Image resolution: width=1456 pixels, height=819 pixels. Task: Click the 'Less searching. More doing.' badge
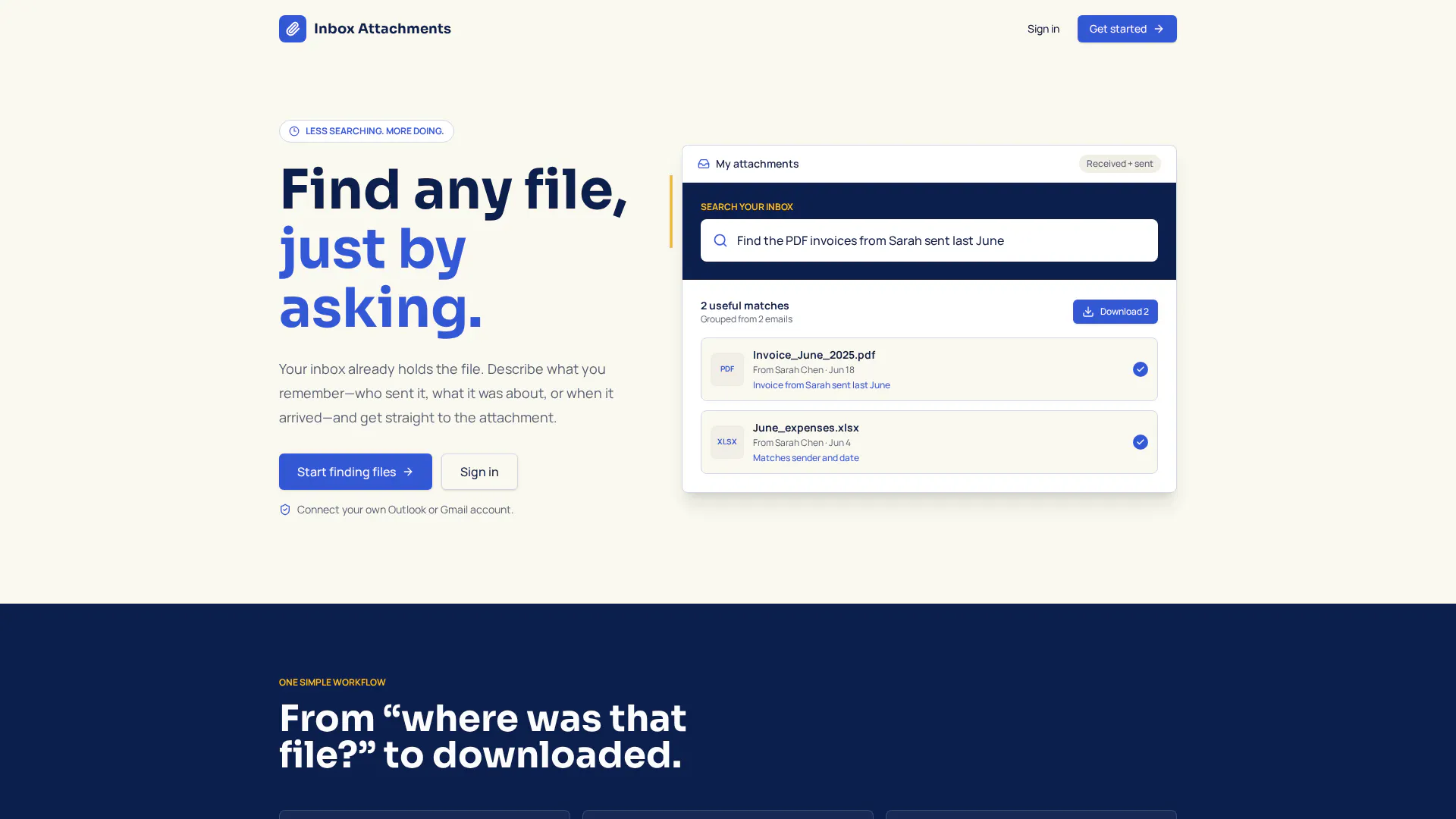[366, 131]
